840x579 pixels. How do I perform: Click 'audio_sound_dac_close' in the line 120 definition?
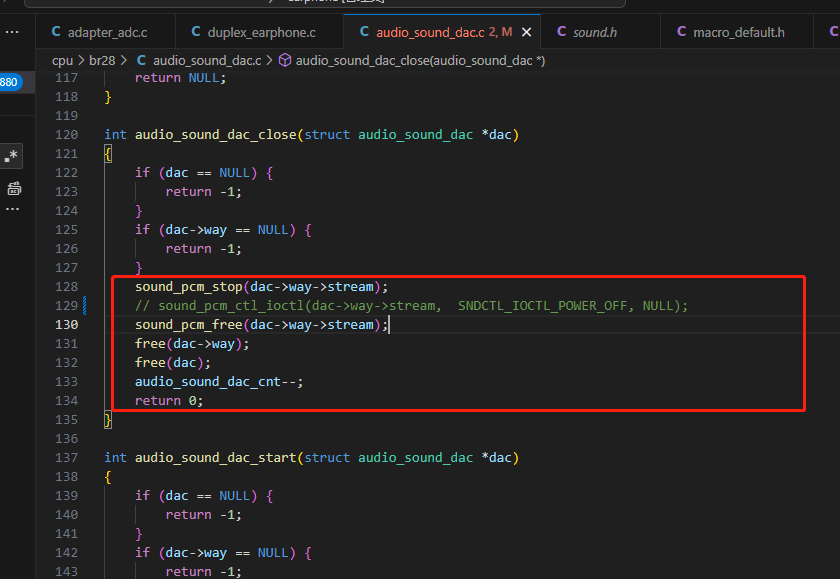215,134
